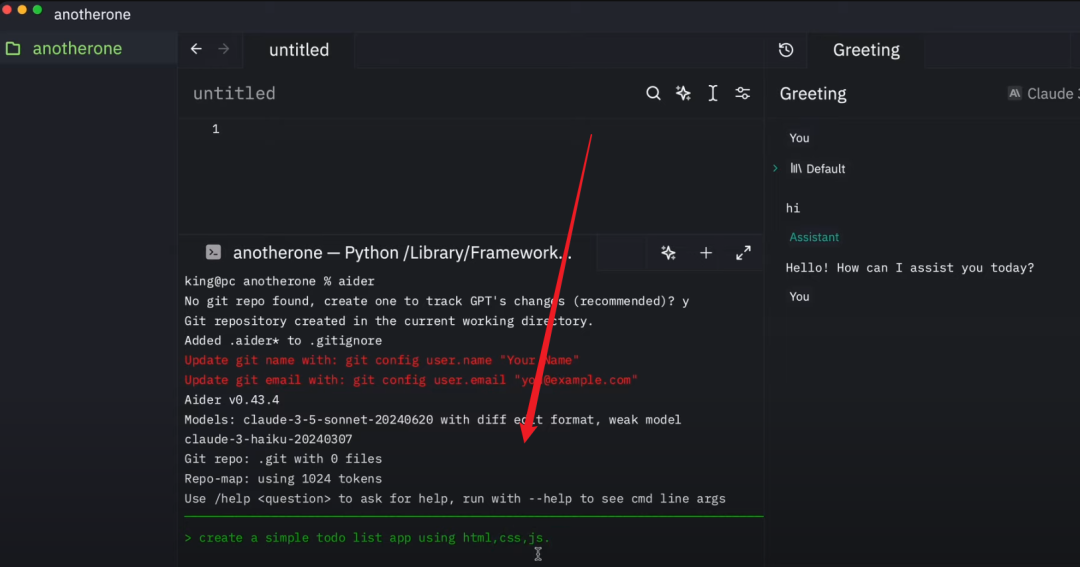Viewport: 1080px width, 567px height.
Task: Go forward with the right arrow
Action: pyautogui.click(x=224, y=49)
